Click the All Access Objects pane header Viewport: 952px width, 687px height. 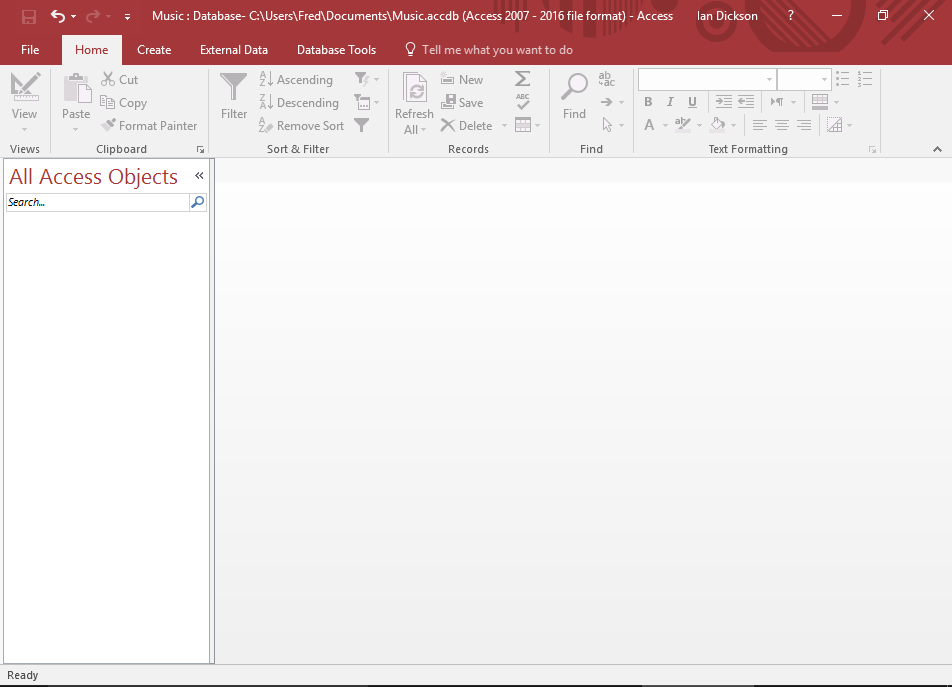94,177
